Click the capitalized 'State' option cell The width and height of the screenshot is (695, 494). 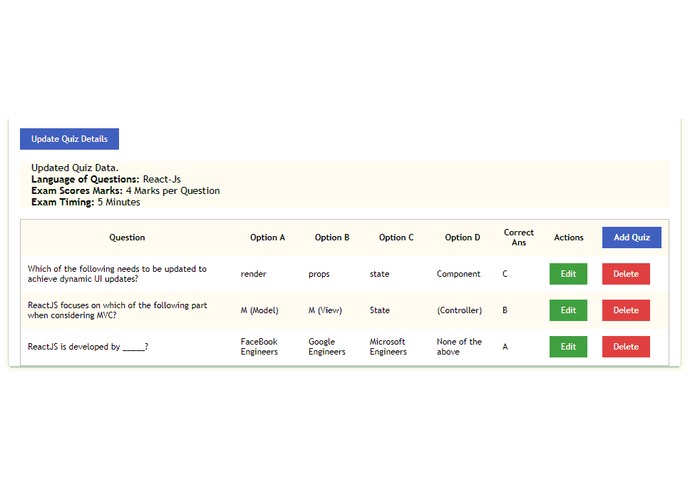(380, 310)
